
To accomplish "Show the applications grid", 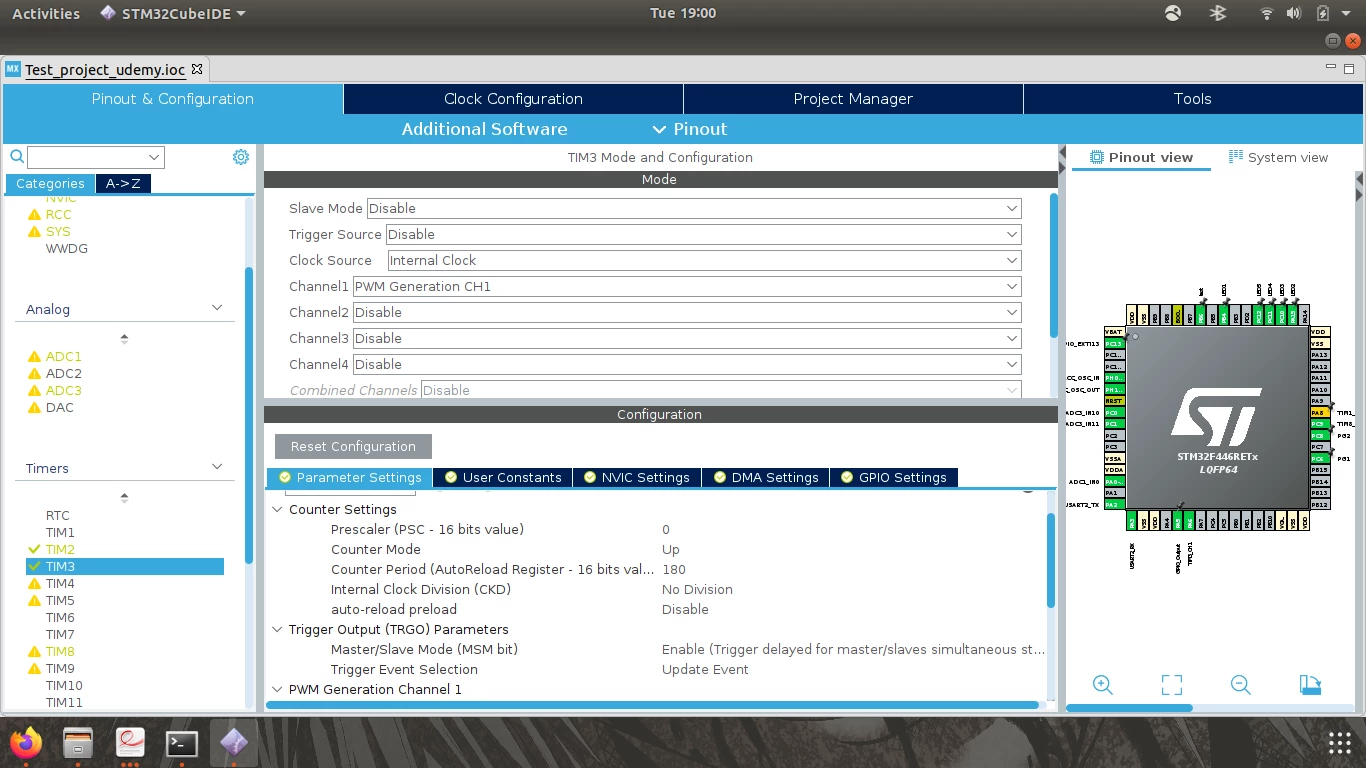I will [1340, 743].
